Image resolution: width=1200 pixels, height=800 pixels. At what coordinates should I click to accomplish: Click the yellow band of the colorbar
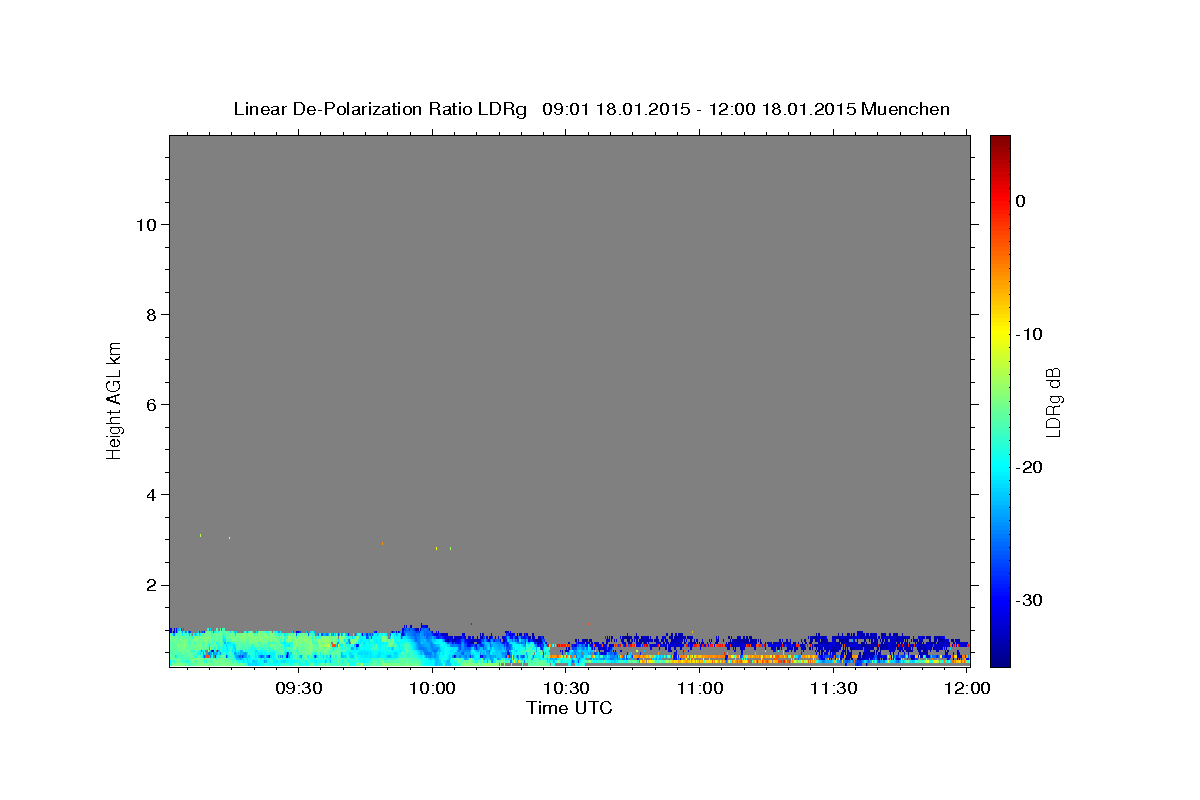click(1000, 330)
